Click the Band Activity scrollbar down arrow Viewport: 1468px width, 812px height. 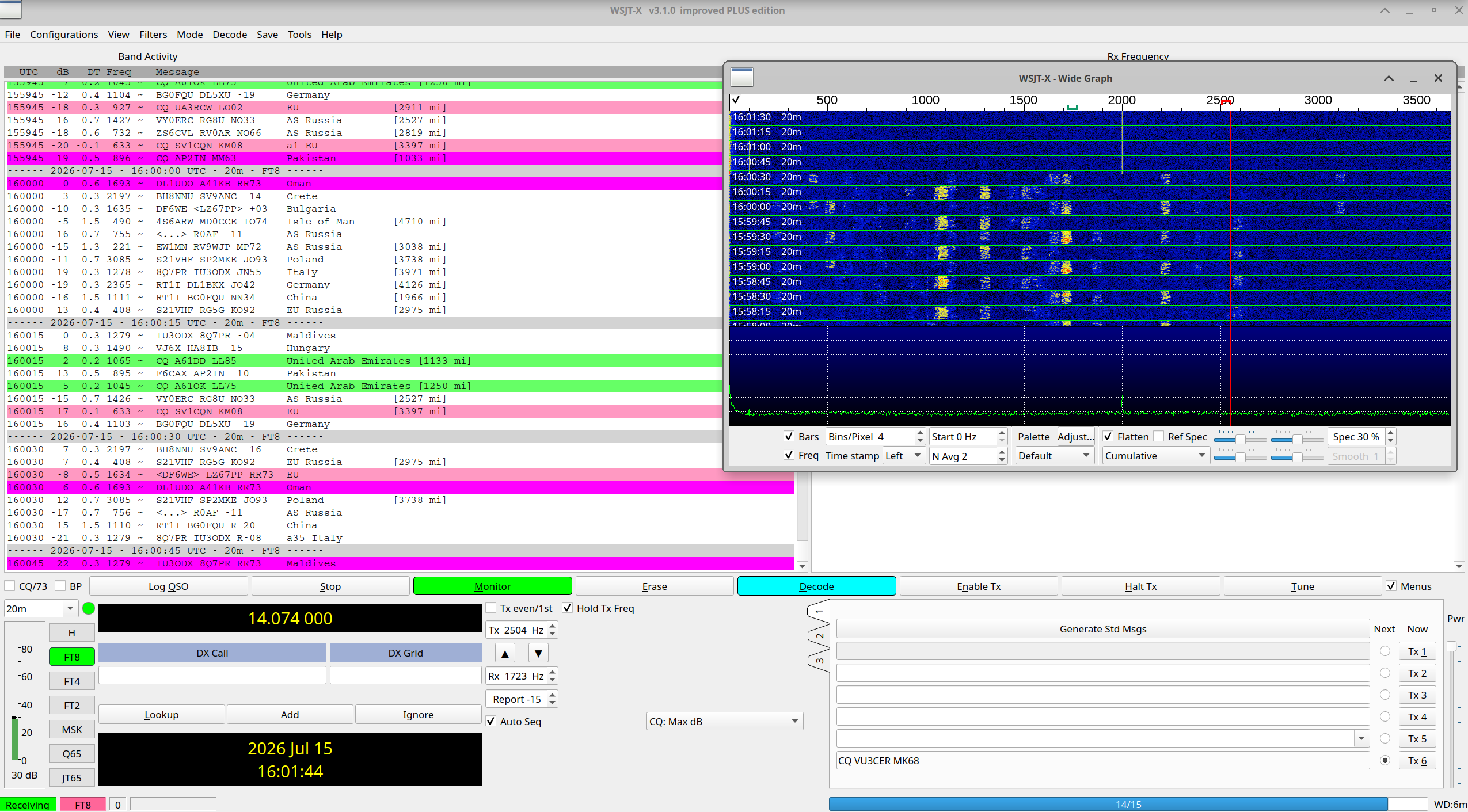(x=803, y=566)
